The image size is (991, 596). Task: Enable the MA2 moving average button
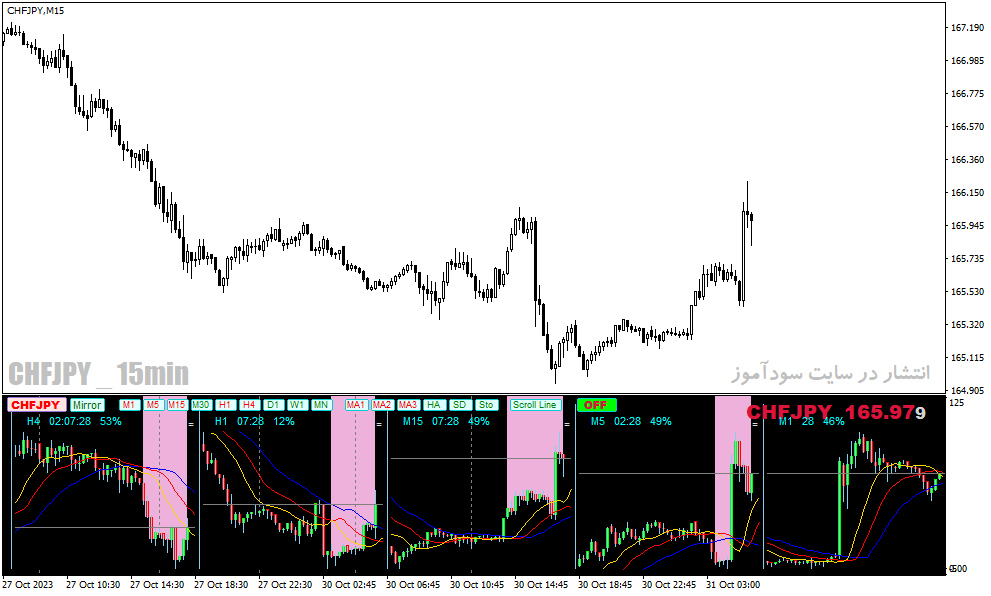[x=382, y=405]
